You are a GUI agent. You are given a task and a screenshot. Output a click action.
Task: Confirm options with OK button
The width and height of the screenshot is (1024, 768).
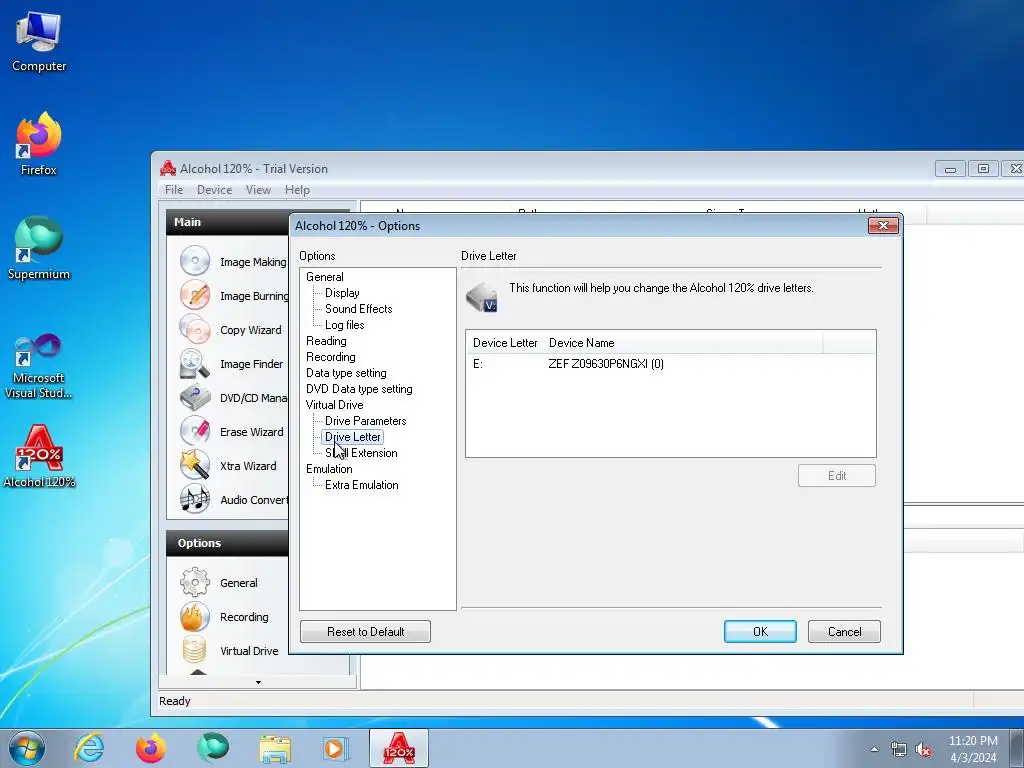point(760,632)
